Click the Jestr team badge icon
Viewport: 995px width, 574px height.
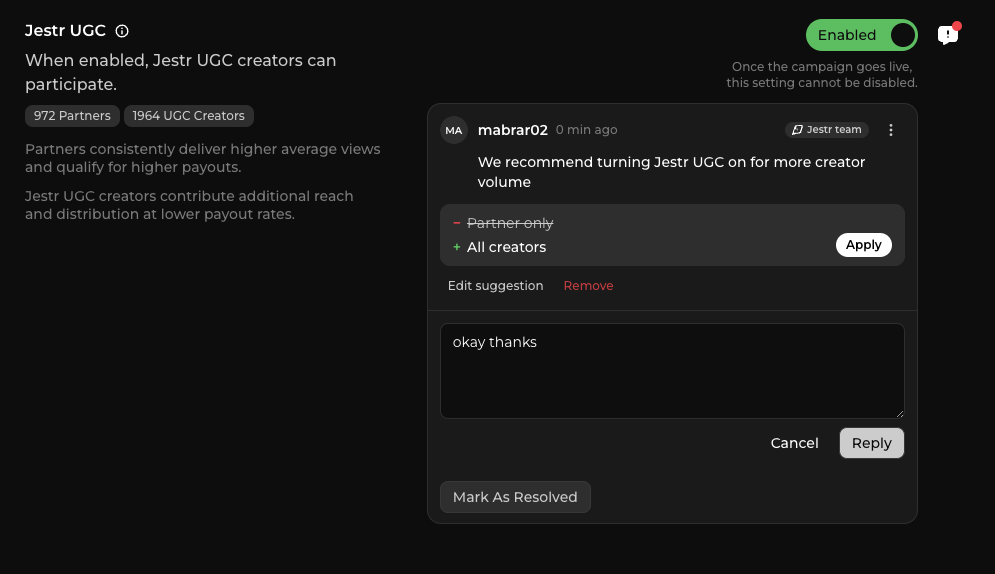(x=797, y=130)
